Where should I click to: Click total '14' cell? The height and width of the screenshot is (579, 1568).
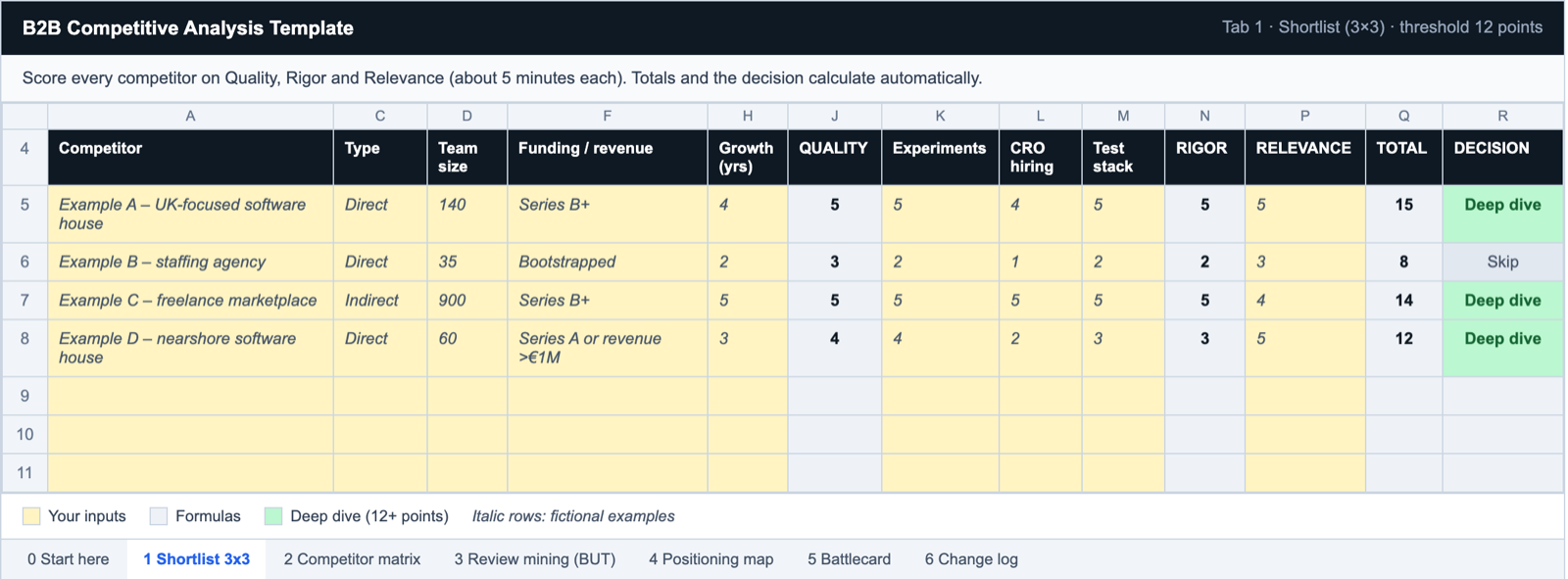click(1403, 300)
